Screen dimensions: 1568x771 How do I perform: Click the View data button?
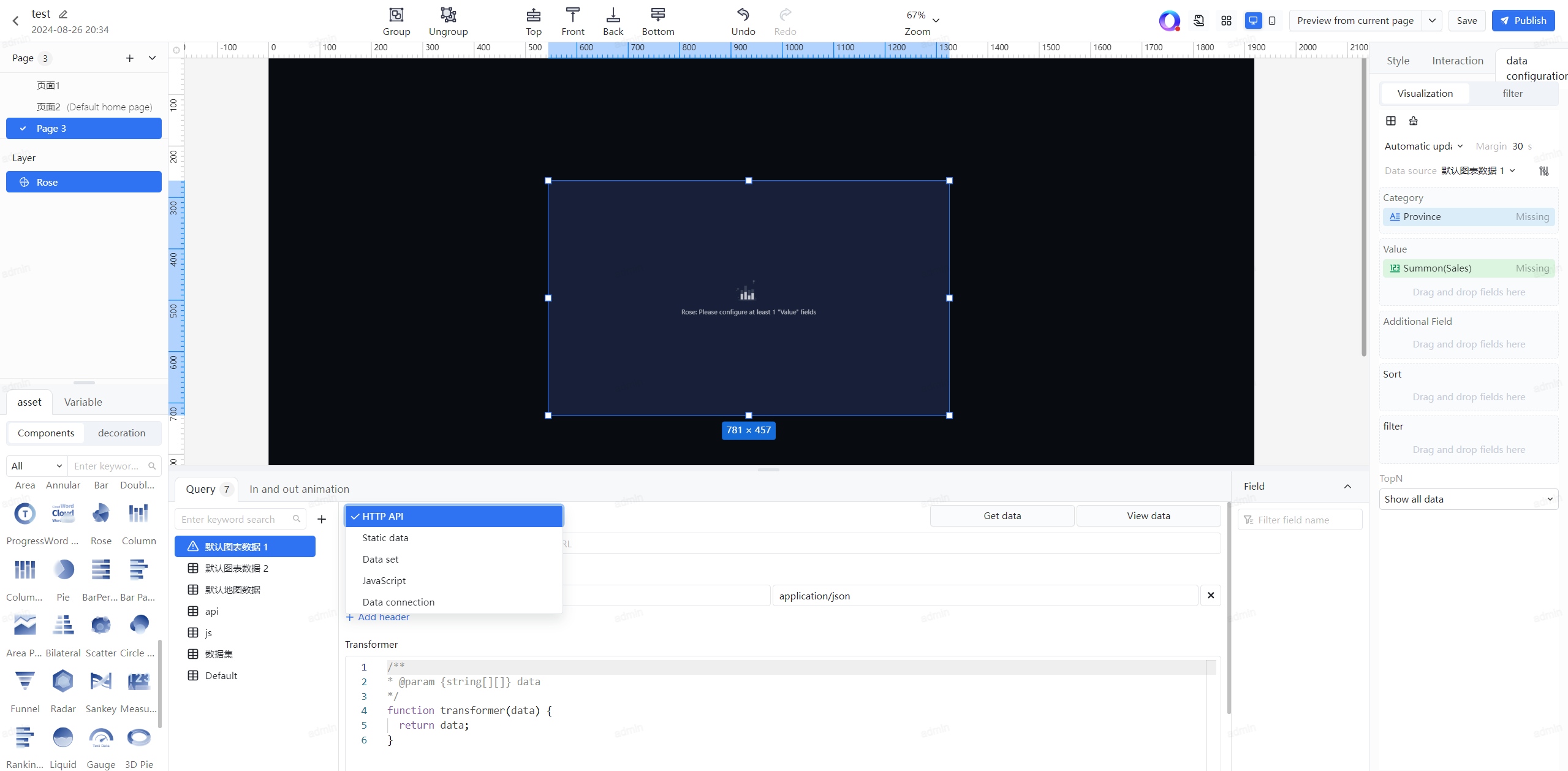1148,515
